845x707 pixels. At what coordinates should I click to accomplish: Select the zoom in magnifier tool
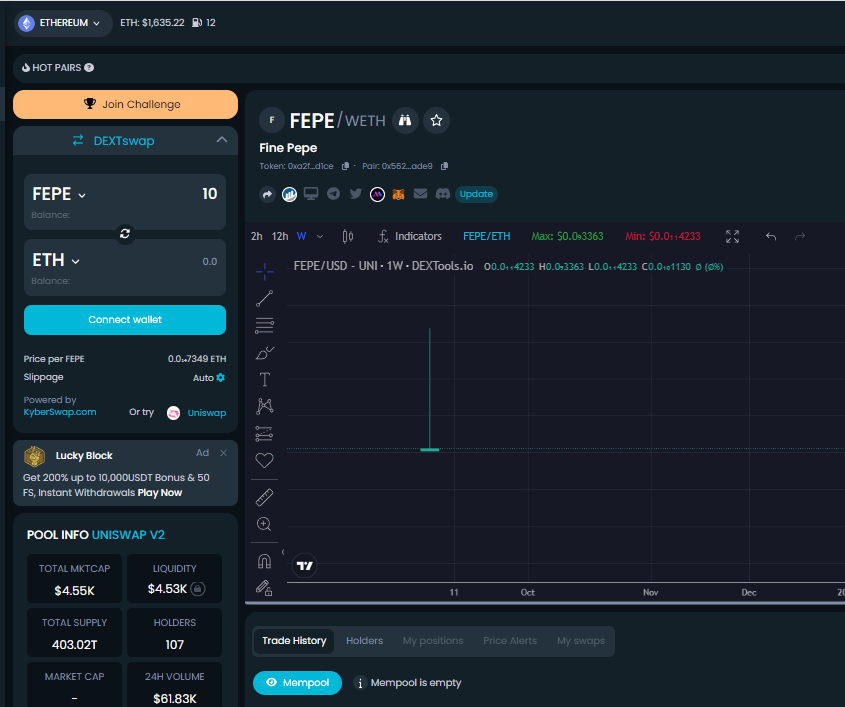[x=265, y=524]
